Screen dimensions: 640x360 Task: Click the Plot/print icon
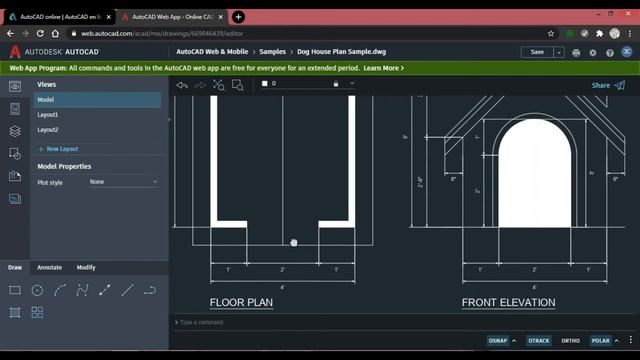pos(576,53)
